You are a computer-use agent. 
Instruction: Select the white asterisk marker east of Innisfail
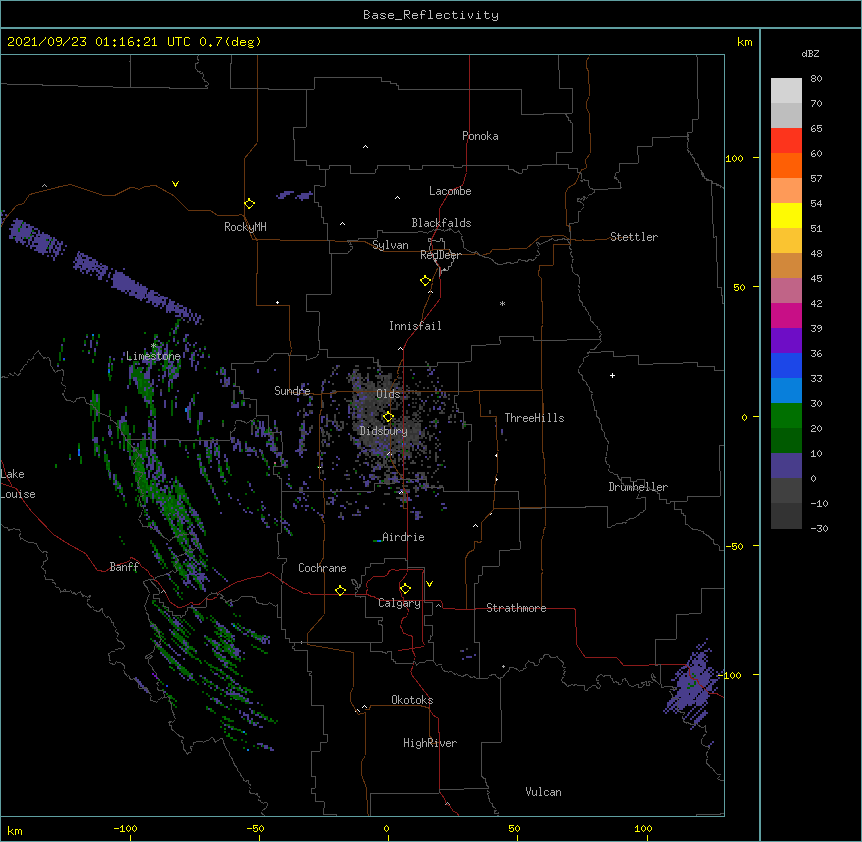(x=502, y=303)
